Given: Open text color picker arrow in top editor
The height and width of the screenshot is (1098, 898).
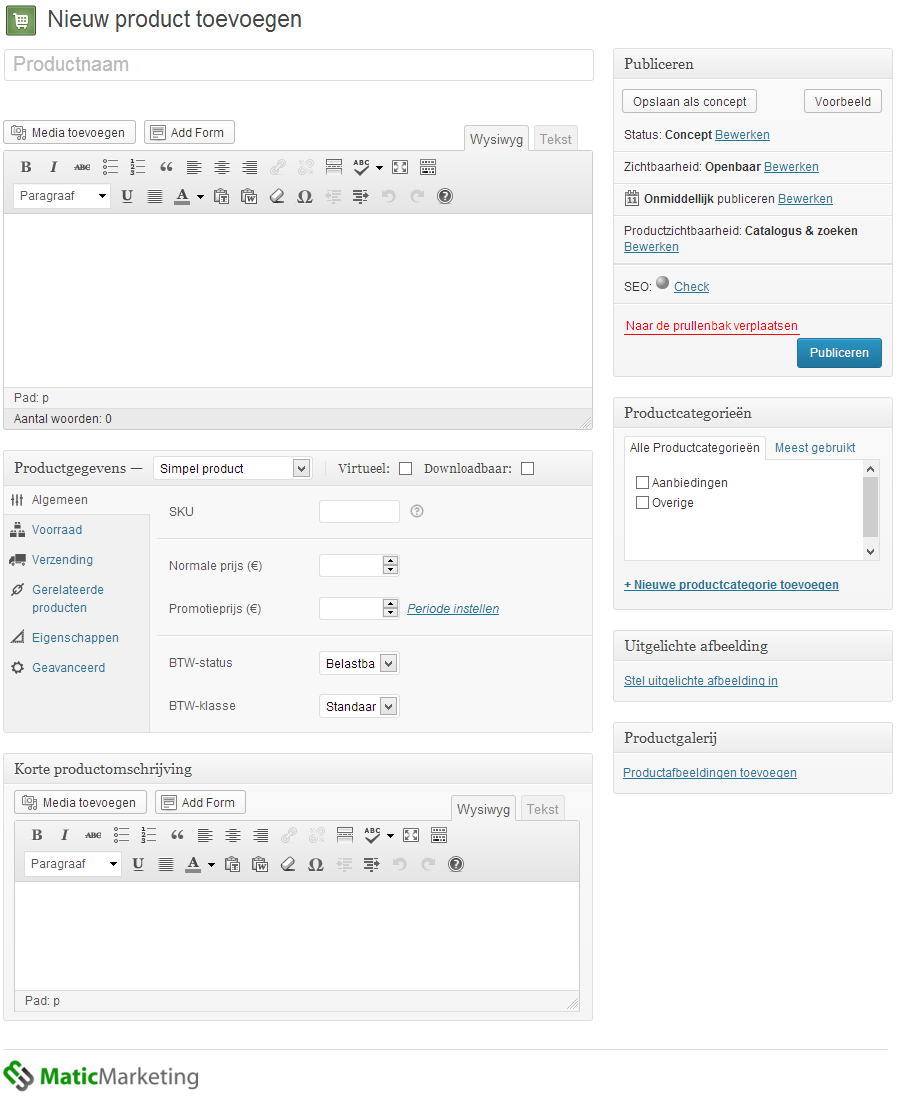Looking at the screenshot, I should click(x=200, y=197).
